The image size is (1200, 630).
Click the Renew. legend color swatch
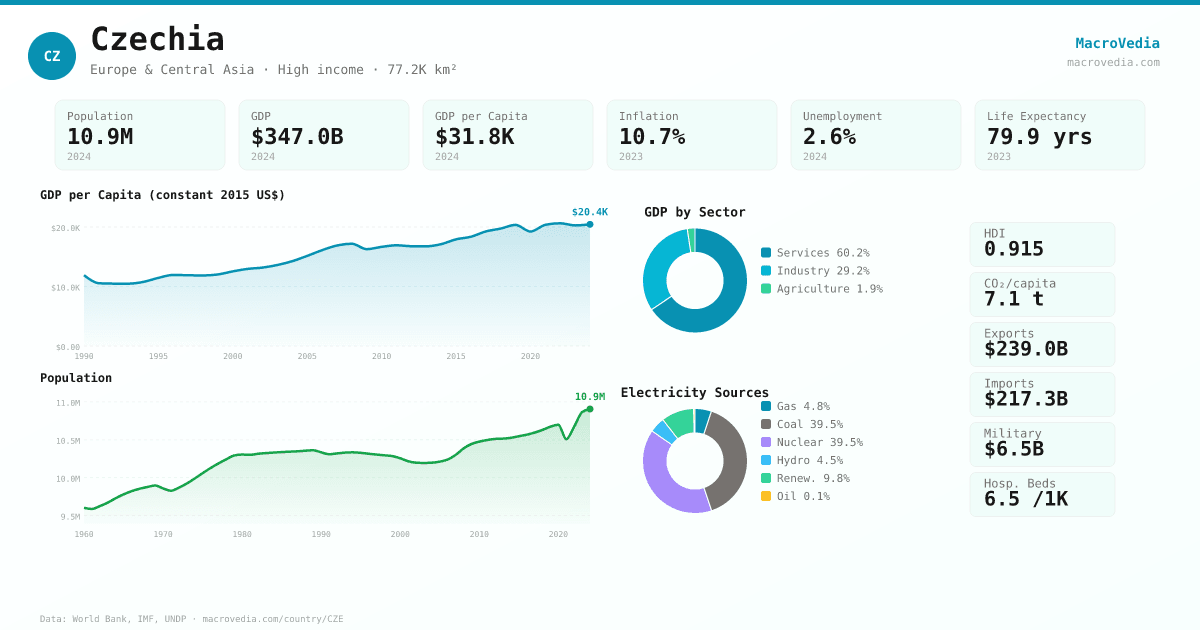tap(766, 478)
